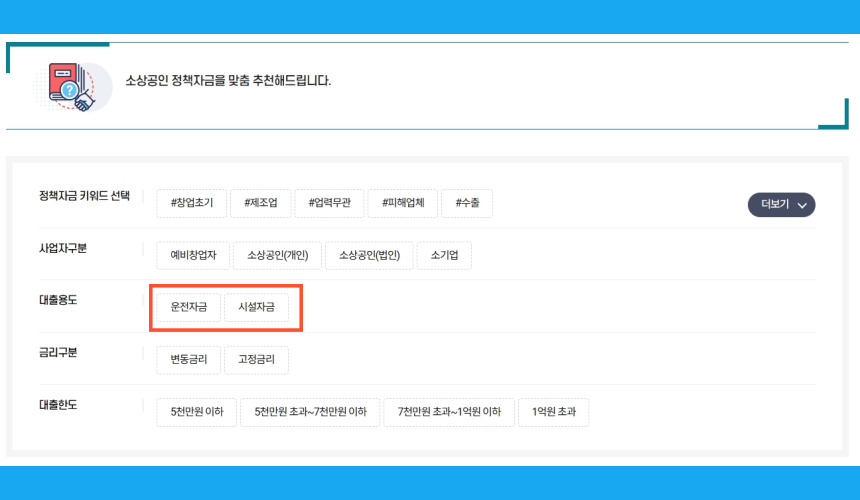Select loan limit 5천만원 이하
860x500 pixels.
(196, 412)
